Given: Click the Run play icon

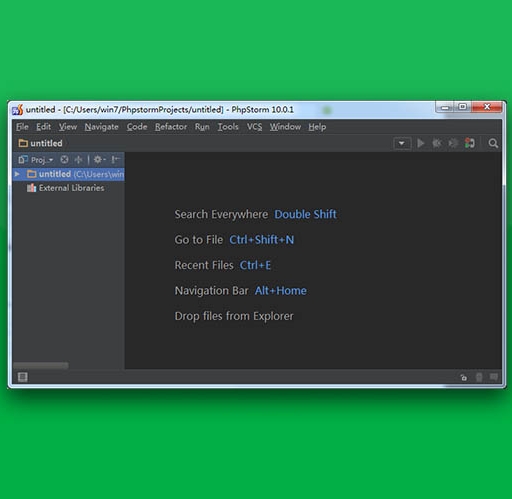Looking at the screenshot, I should coord(421,143).
